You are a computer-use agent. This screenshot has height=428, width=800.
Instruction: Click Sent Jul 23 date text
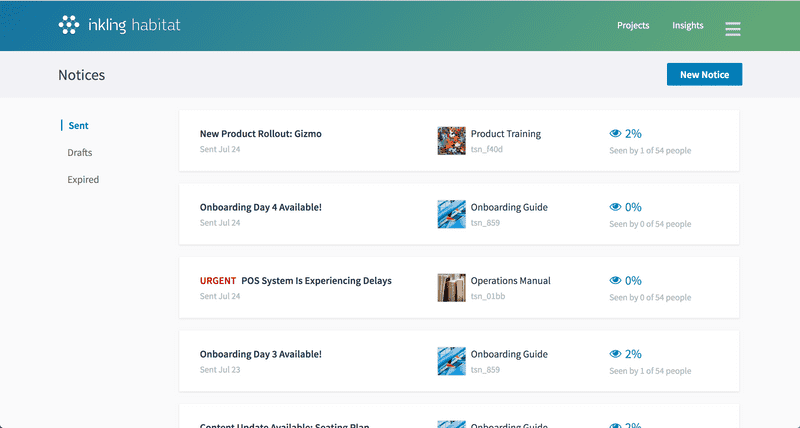(x=220, y=370)
